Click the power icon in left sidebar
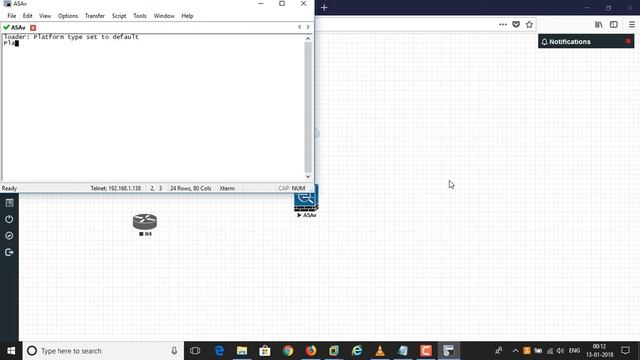The image size is (640, 360). tap(9, 219)
